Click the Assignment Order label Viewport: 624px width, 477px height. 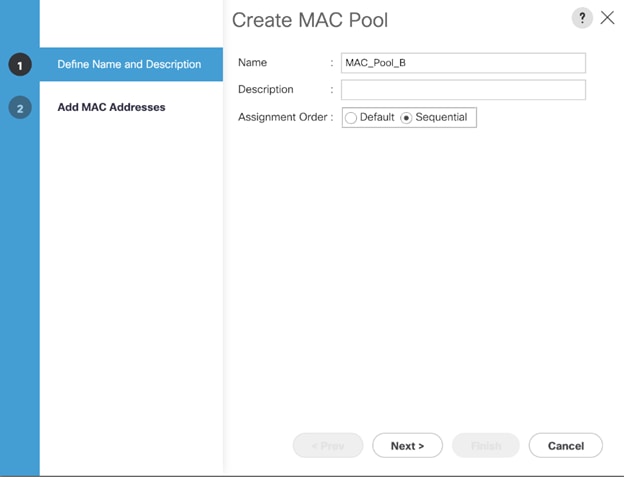click(283, 117)
